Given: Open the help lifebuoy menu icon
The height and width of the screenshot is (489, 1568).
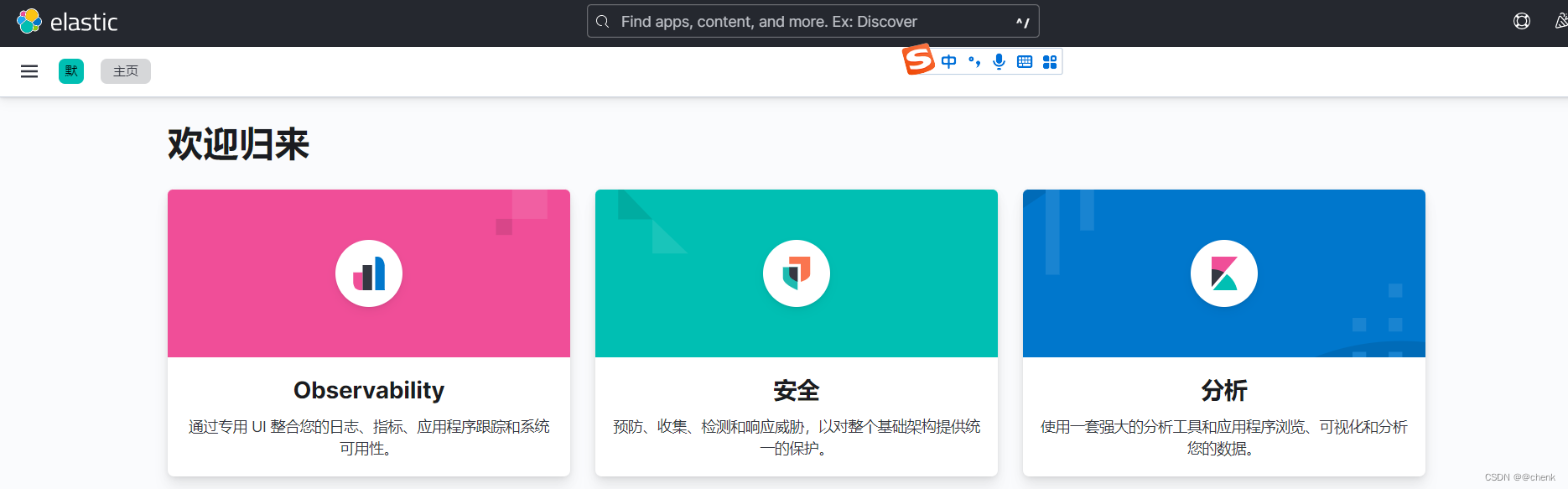Looking at the screenshot, I should pos(1522,21).
